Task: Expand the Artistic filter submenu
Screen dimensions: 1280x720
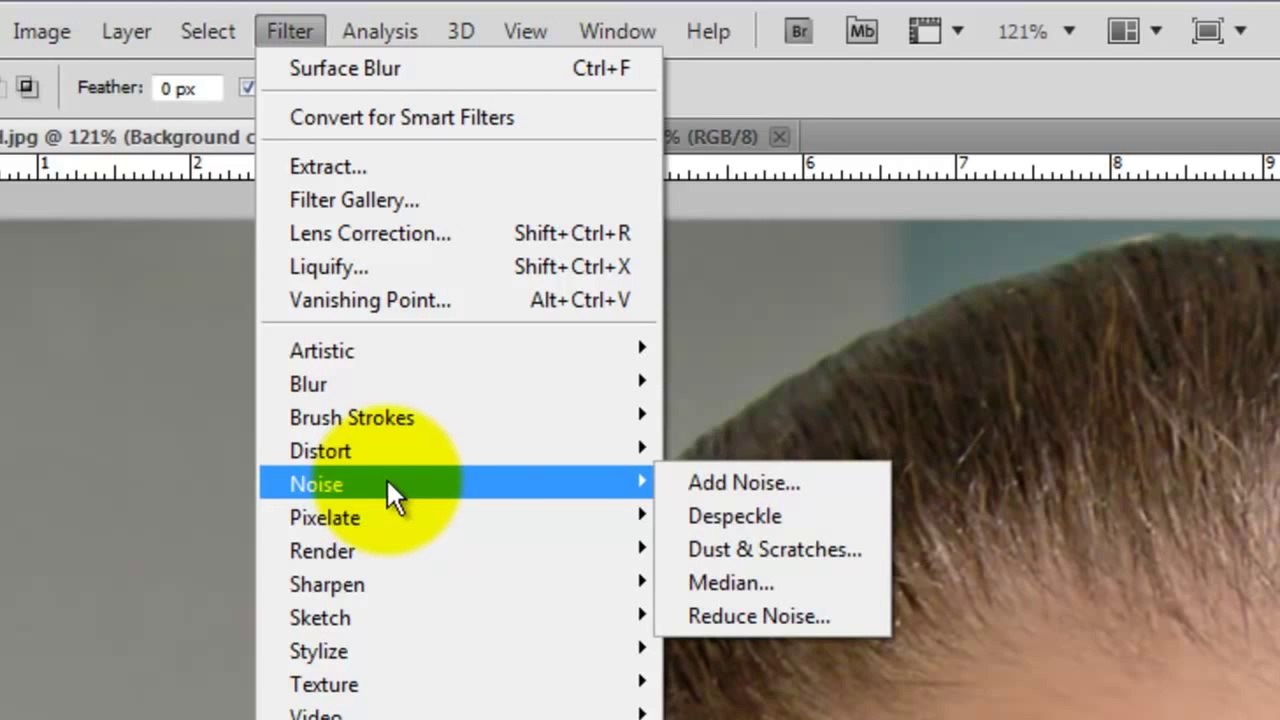Action: coord(459,351)
